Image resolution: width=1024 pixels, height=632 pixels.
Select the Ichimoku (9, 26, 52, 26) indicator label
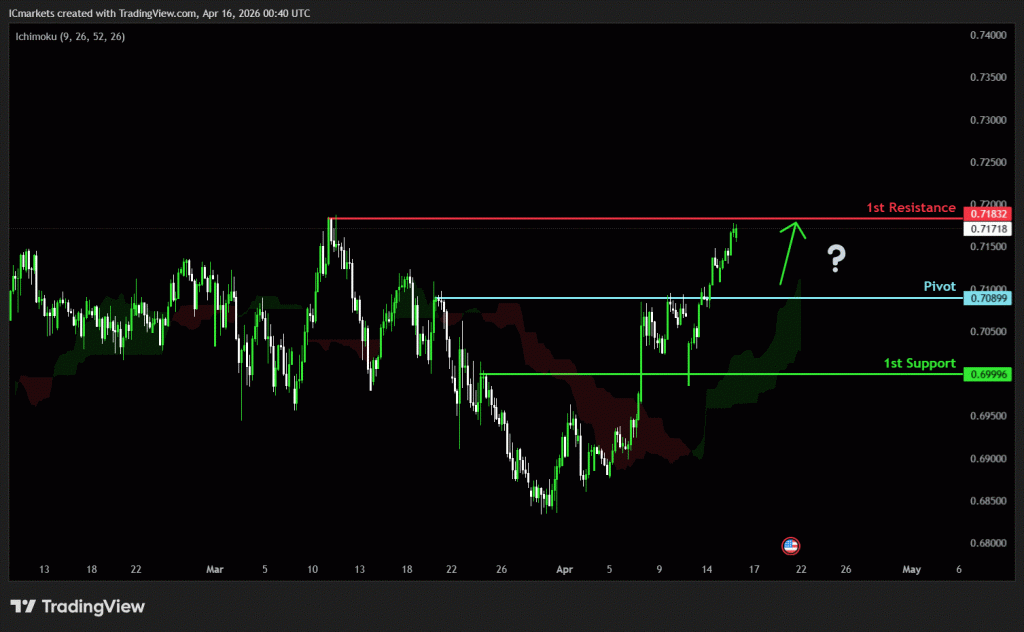(69, 36)
